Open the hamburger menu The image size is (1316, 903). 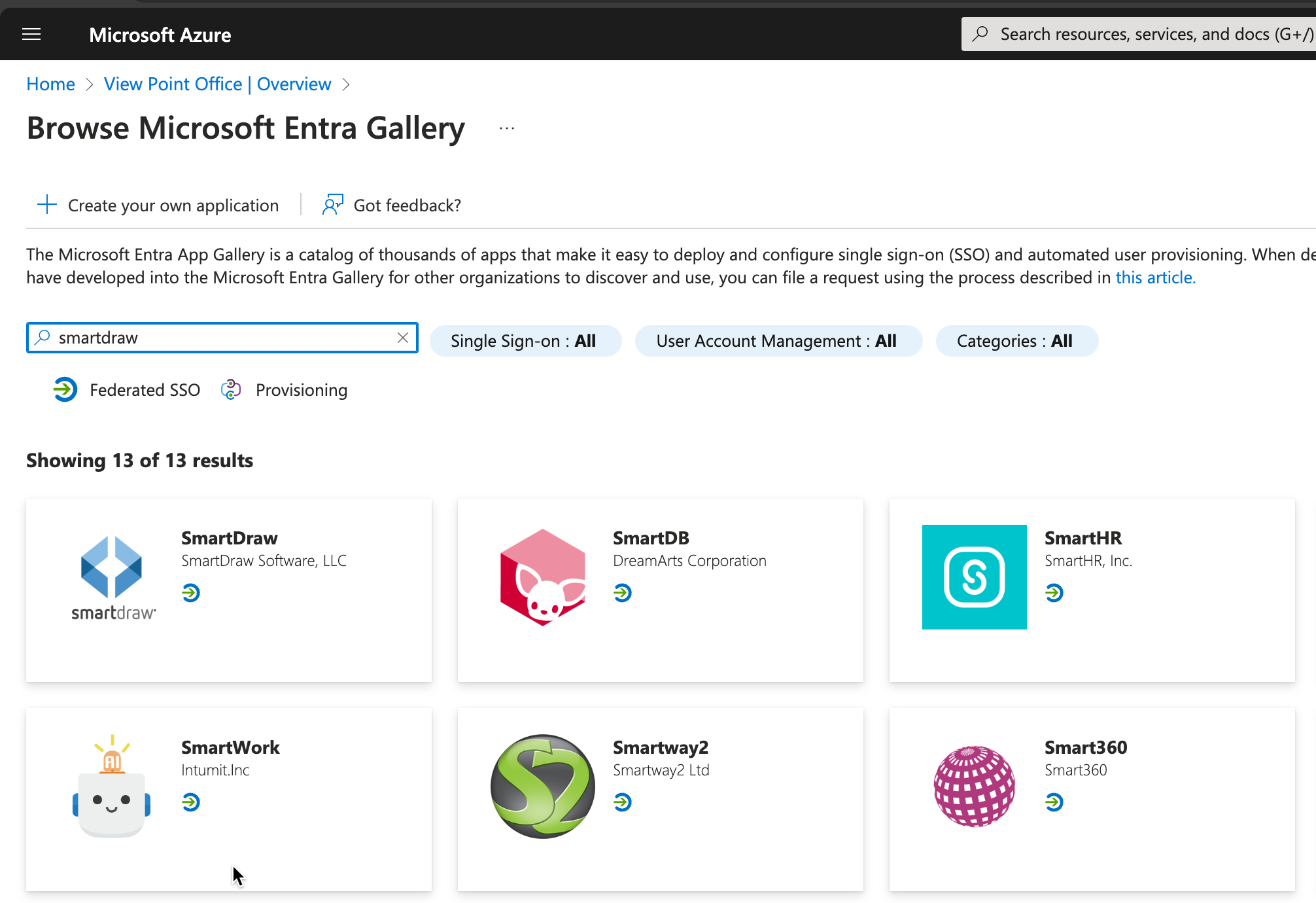[x=31, y=34]
